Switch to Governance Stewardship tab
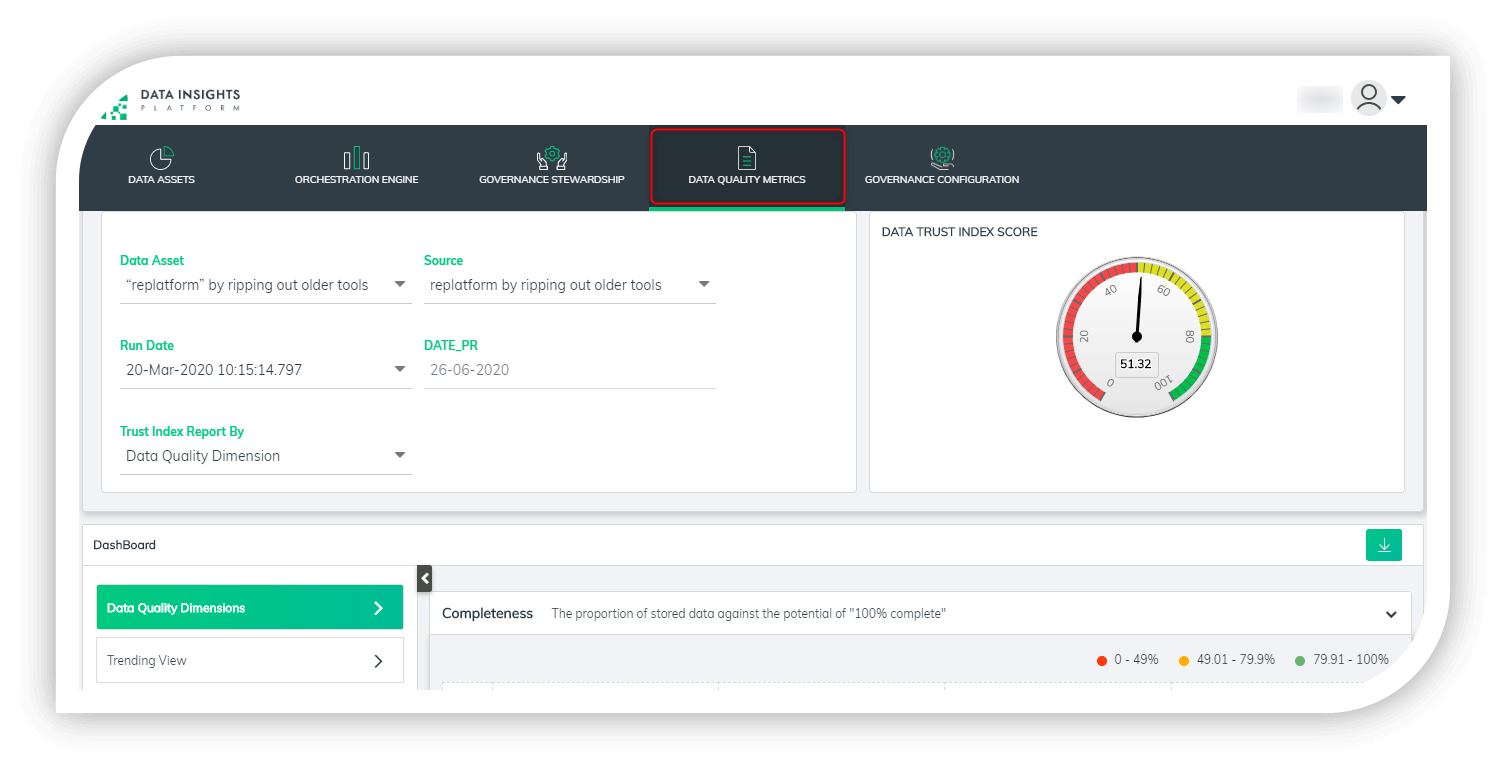The image size is (1506, 770). pos(551,180)
